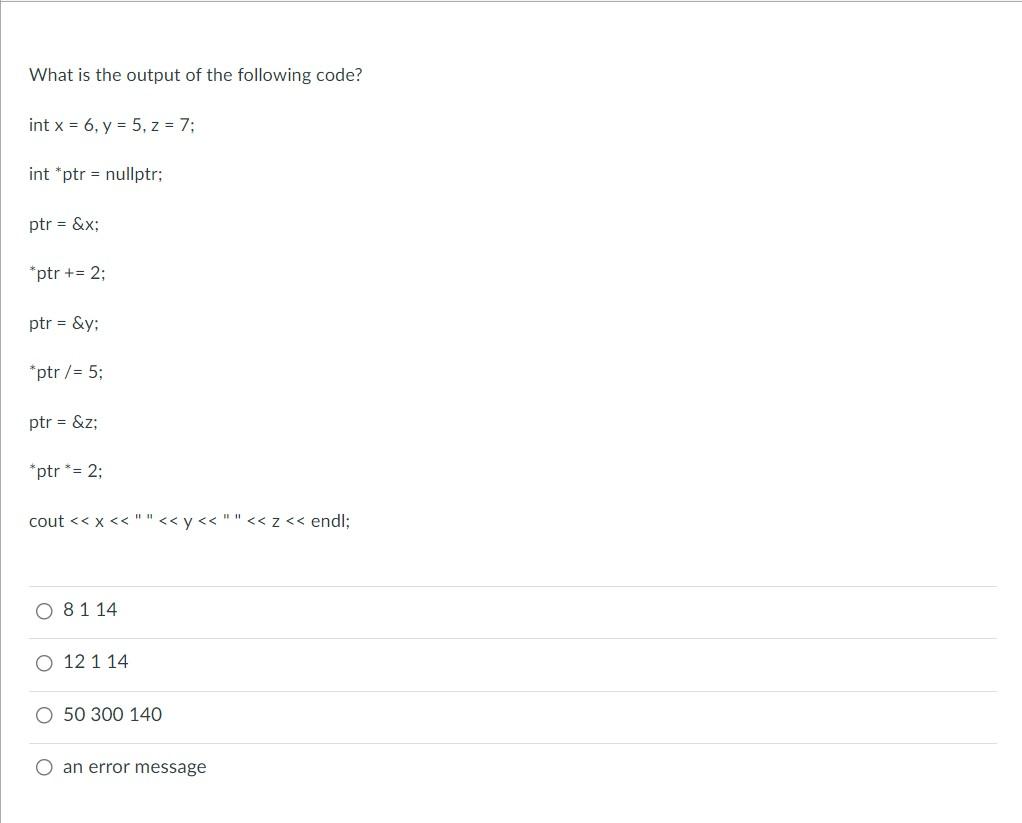Viewport: 1022px width, 823px height.
Task: Click the radio circle next to '8 1 14'
Action: (x=44, y=610)
